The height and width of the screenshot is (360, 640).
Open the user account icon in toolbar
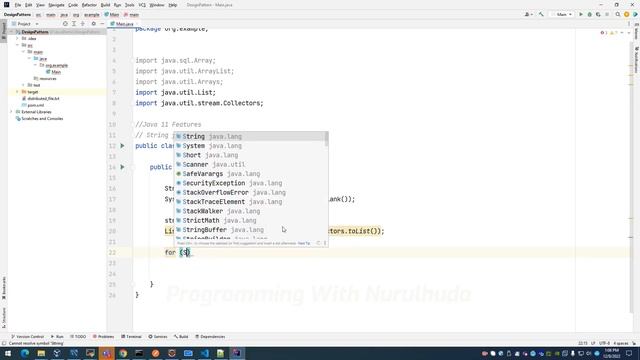[528, 14]
